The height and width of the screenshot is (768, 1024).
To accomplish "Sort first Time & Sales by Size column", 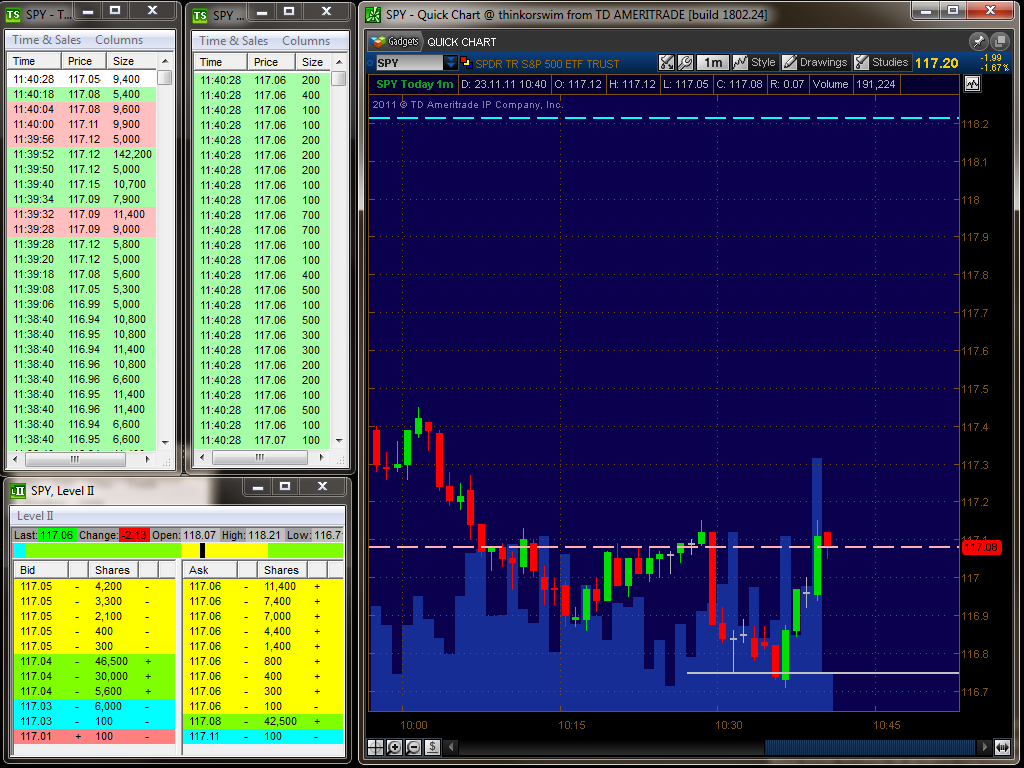I will (x=131, y=61).
